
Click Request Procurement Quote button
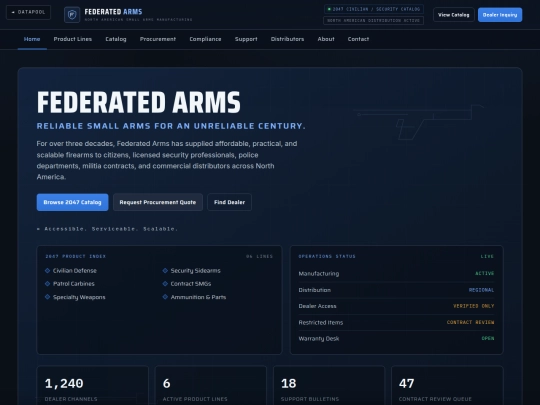click(x=158, y=202)
